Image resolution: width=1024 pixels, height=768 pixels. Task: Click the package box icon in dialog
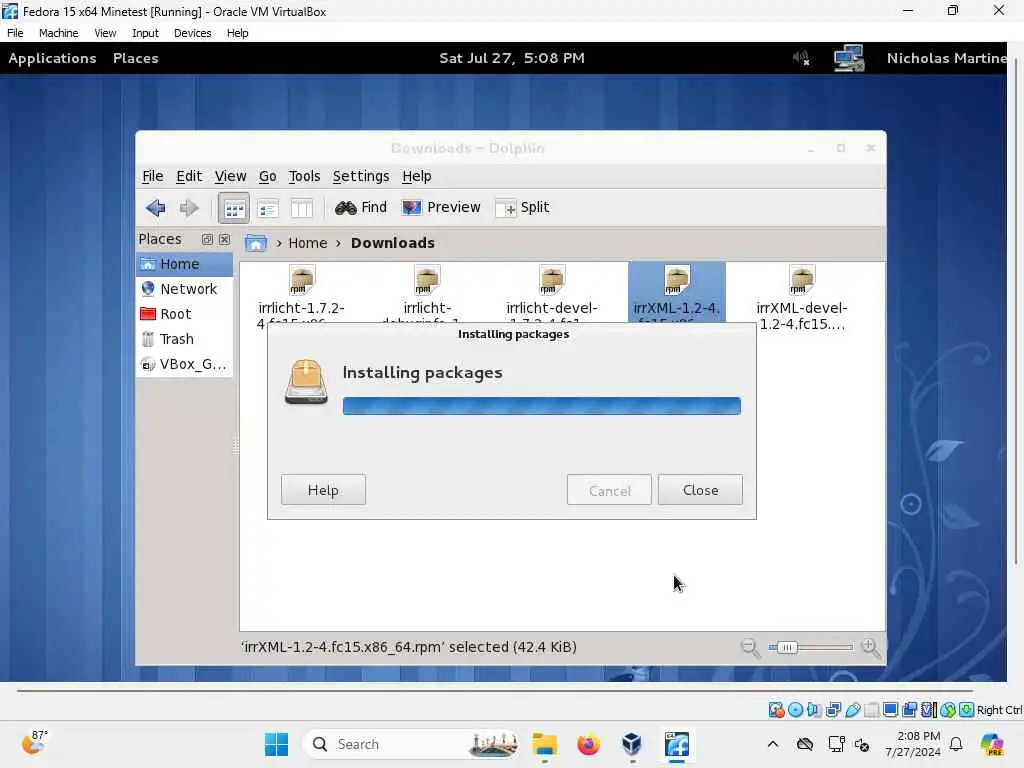pos(306,382)
